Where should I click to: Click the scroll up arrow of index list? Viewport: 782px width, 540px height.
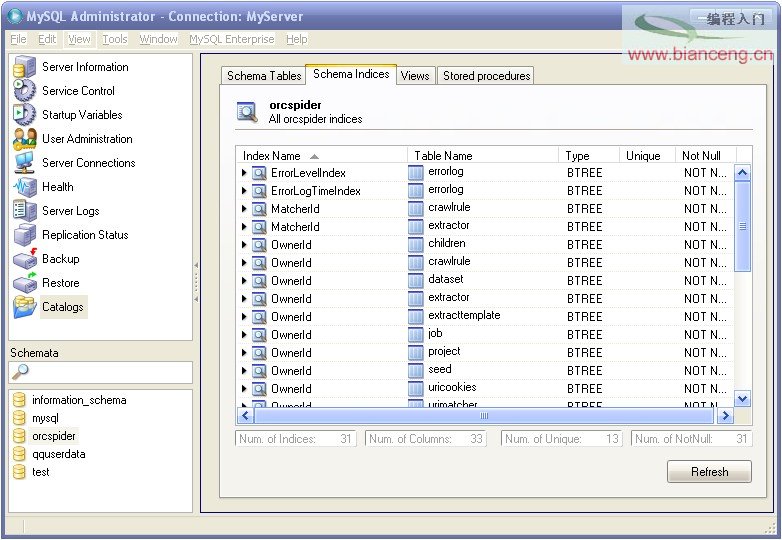click(x=743, y=173)
